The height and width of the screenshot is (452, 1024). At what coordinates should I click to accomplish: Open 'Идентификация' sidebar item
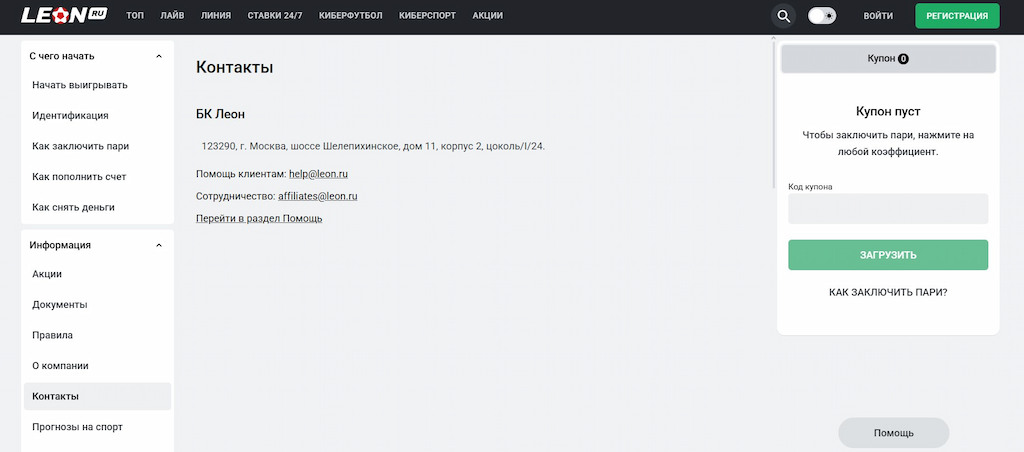click(x=97, y=116)
